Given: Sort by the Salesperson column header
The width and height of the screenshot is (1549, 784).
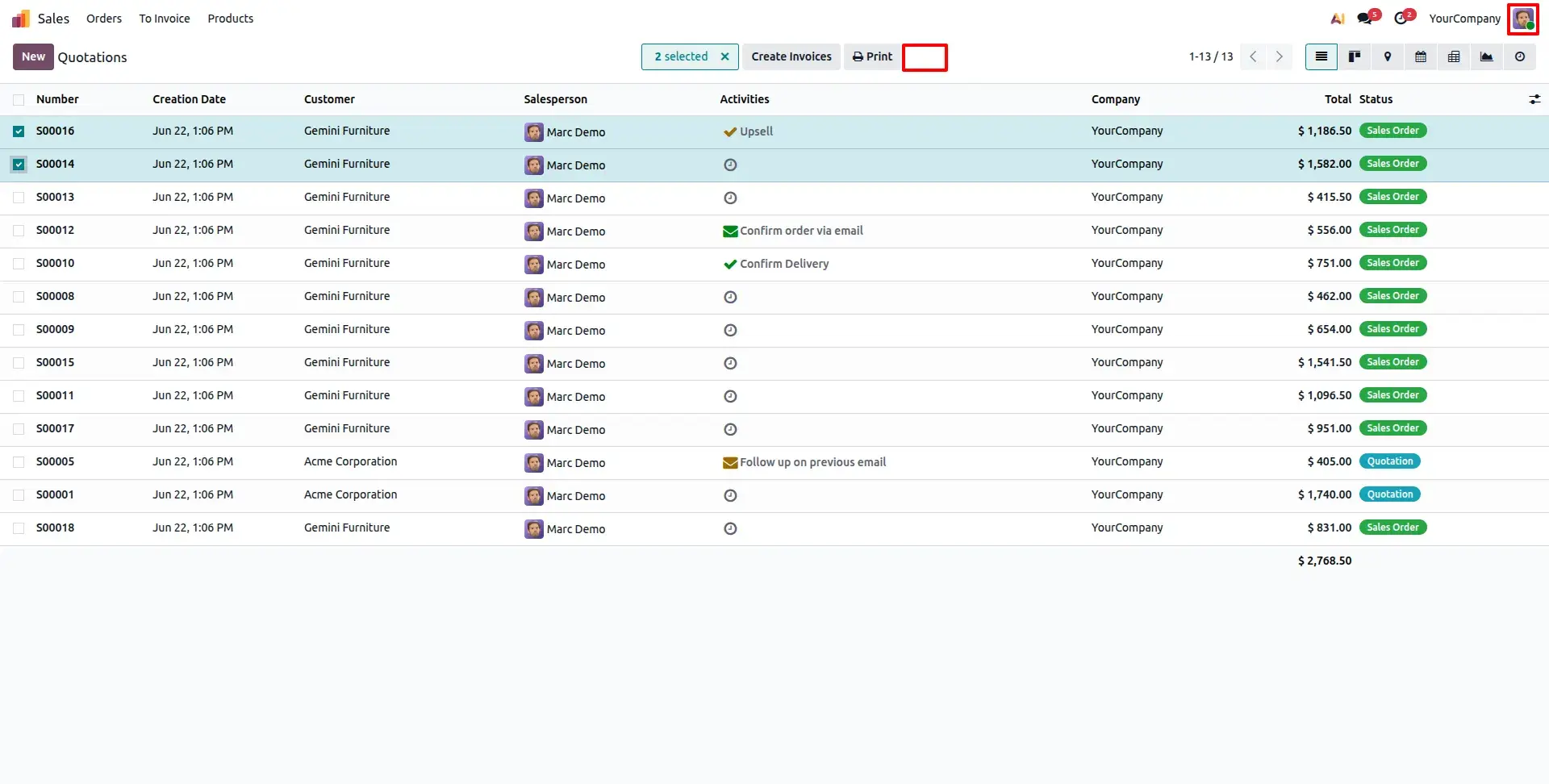Looking at the screenshot, I should tap(555, 99).
